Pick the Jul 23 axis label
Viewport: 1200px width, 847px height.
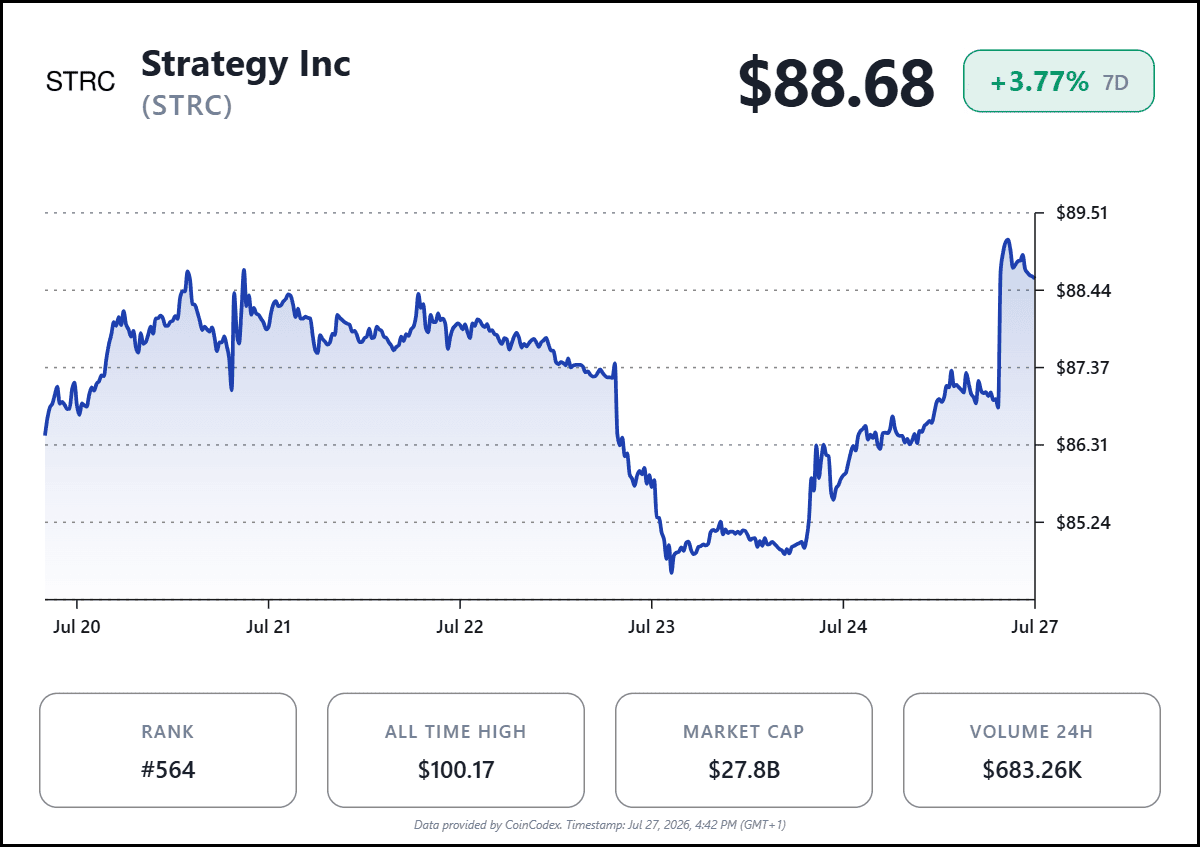(652, 626)
